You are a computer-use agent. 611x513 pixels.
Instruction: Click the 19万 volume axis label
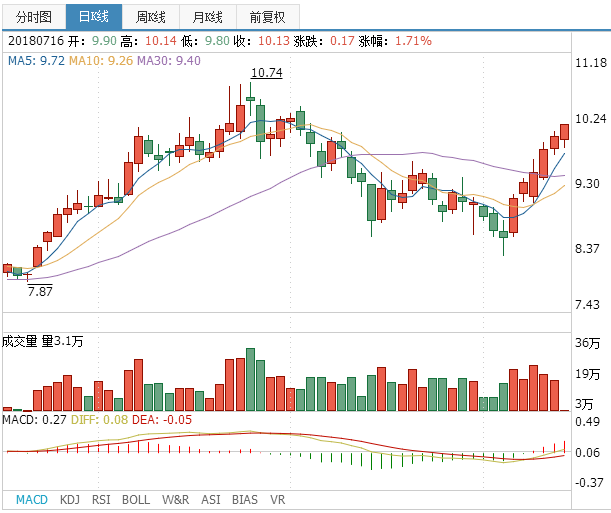pyautogui.click(x=587, y=374)
